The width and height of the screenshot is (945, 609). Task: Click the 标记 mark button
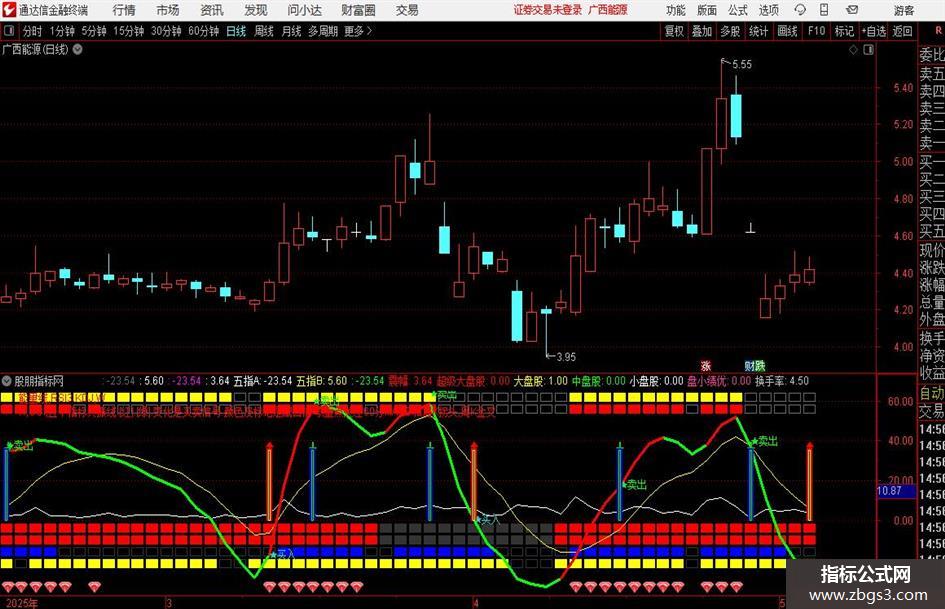point(844,31)
